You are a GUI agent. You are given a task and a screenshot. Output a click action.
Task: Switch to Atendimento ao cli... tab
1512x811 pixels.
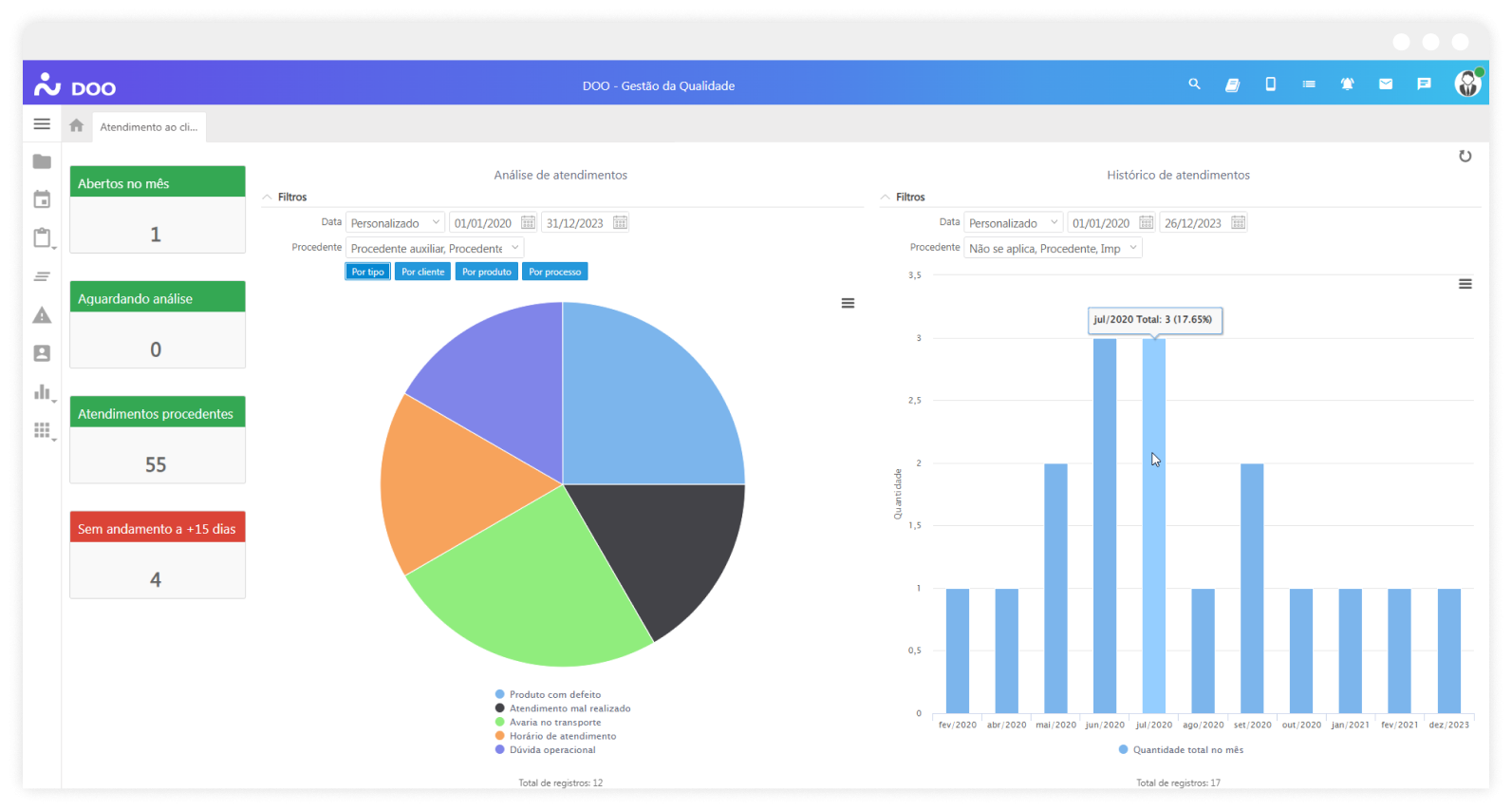pos(149,127)
